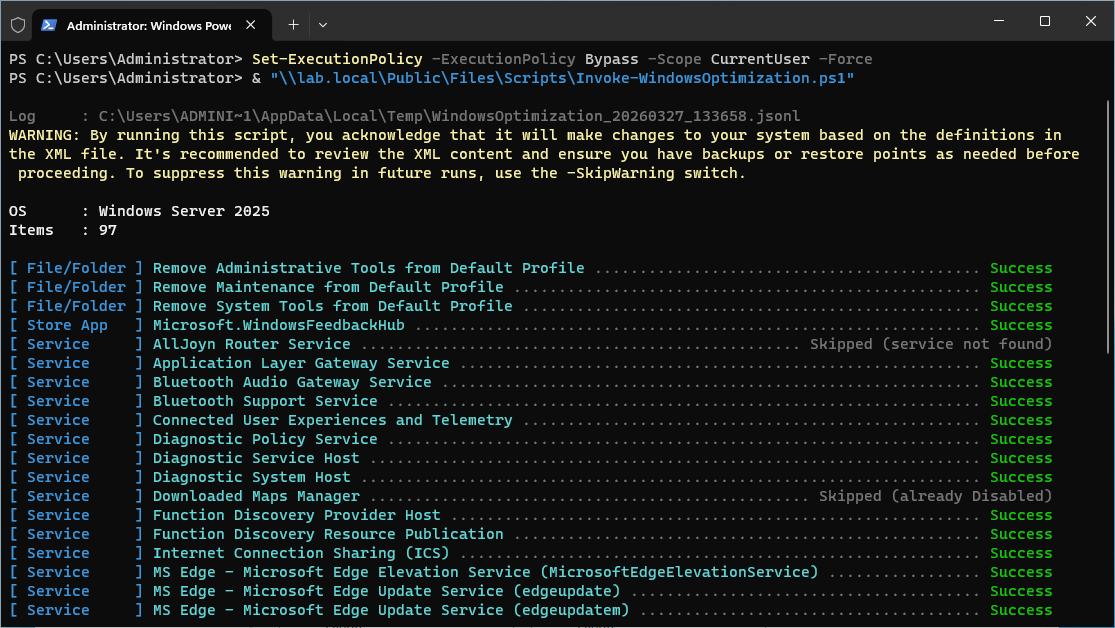Image resolution: width=1115 pixels, height=628 pixels.
Task: Click the Microsoft.WindowsFeedbackHub entry
Action: coord(279,325)
